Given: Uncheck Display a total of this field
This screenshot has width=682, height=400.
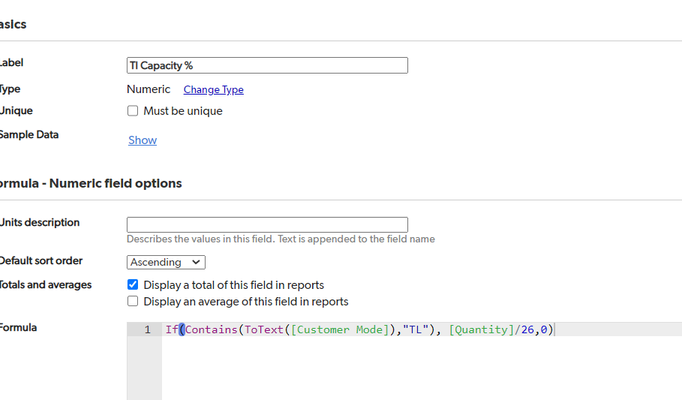Looking at the screenshot, I should click(x=133, y=284).
